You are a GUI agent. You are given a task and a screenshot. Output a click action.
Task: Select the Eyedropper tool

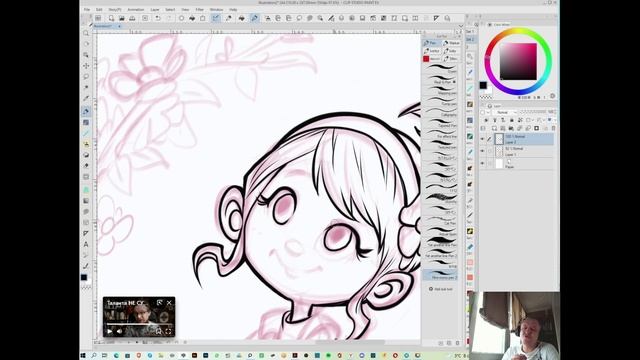click(86, 98)
